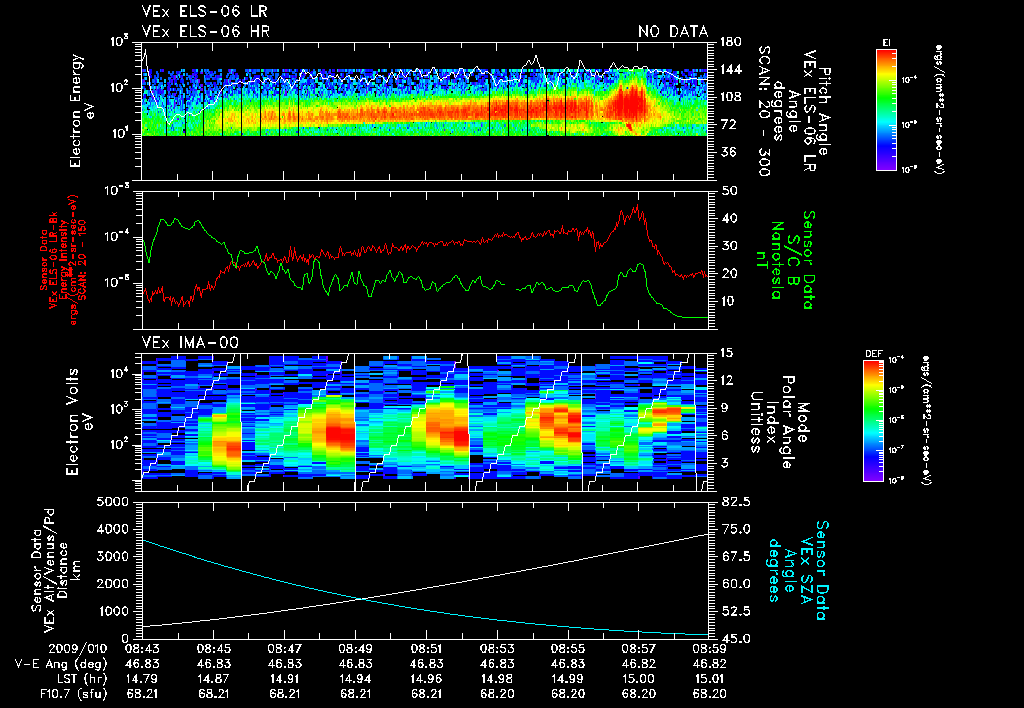Click the 08:59 time tick label
Screen dimensions: 1024x708
[x=709, y=649]
